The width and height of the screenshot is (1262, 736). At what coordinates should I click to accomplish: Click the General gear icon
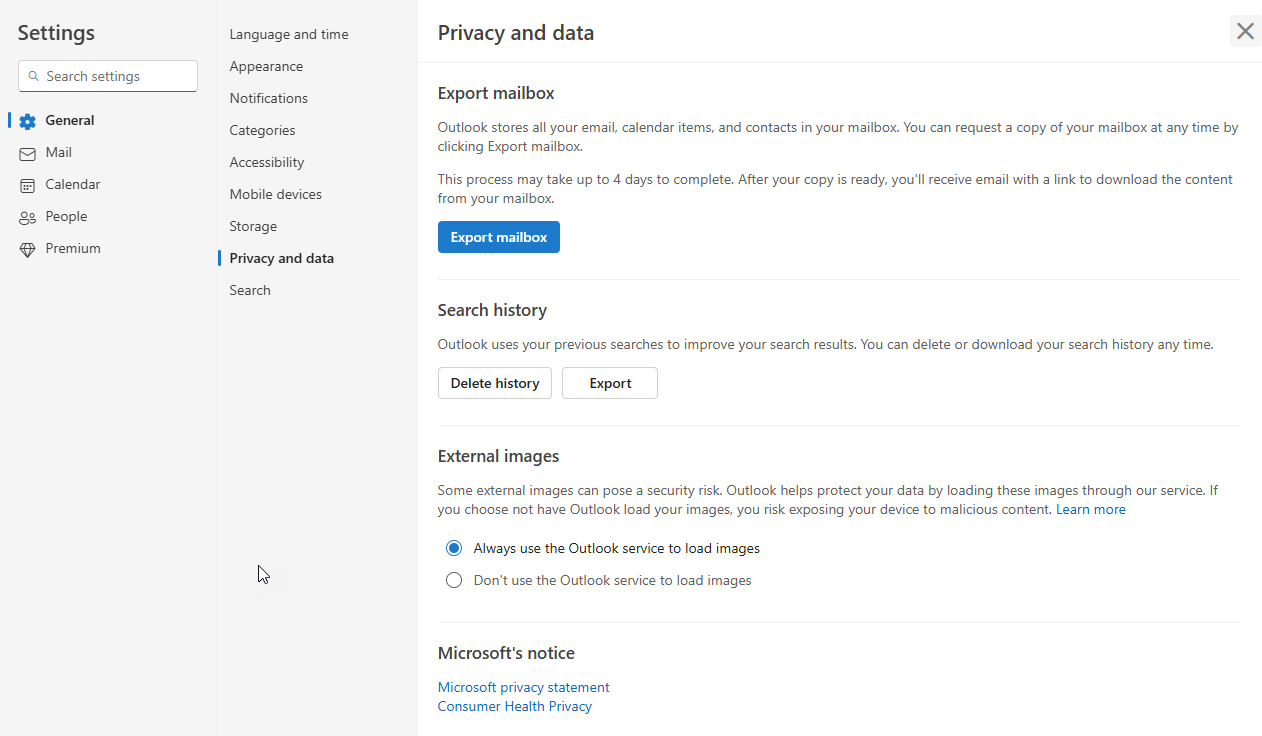point(27,121)
